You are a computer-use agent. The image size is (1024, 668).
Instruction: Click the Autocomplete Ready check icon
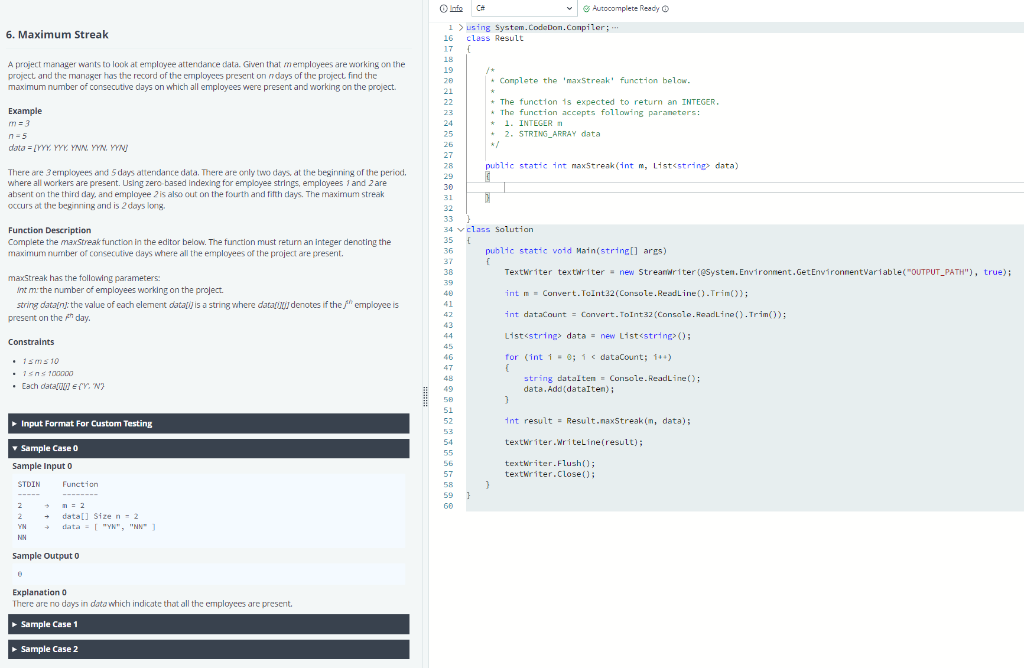586,8
